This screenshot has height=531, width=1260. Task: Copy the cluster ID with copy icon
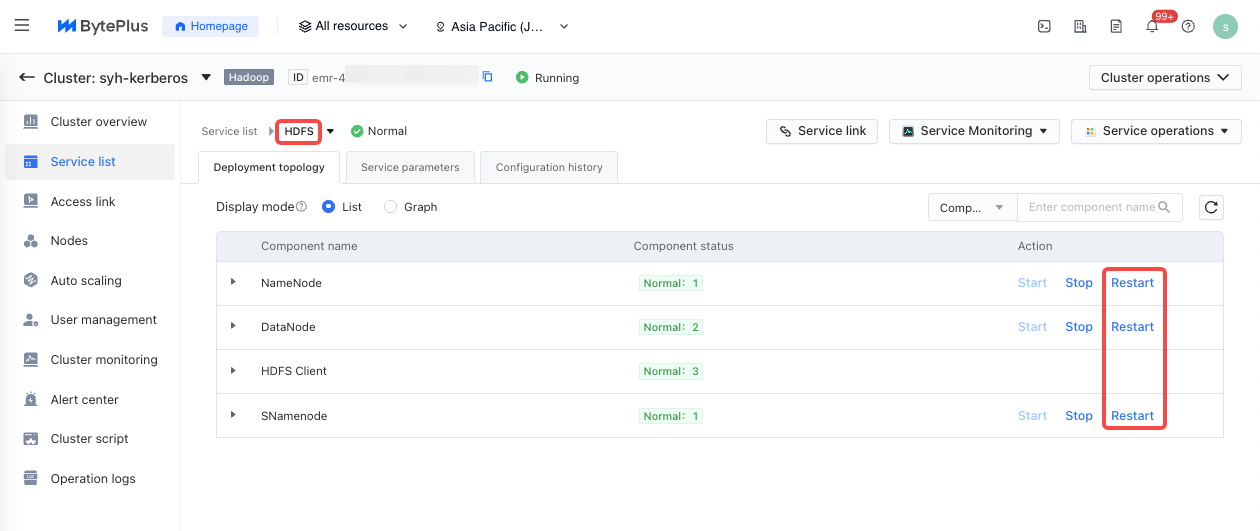(488, 77)
